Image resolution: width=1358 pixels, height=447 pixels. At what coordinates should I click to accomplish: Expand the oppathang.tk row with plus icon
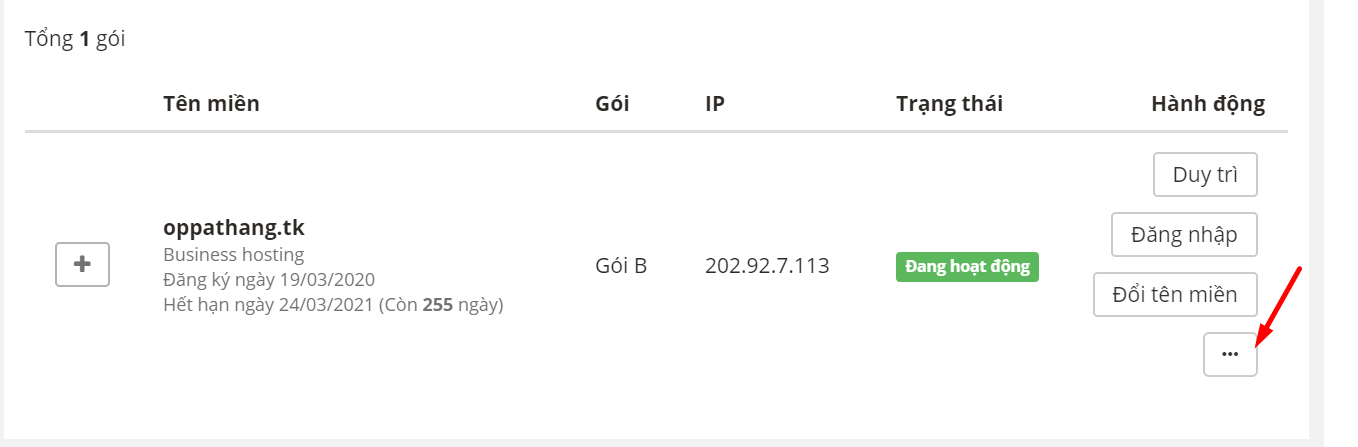82,265
